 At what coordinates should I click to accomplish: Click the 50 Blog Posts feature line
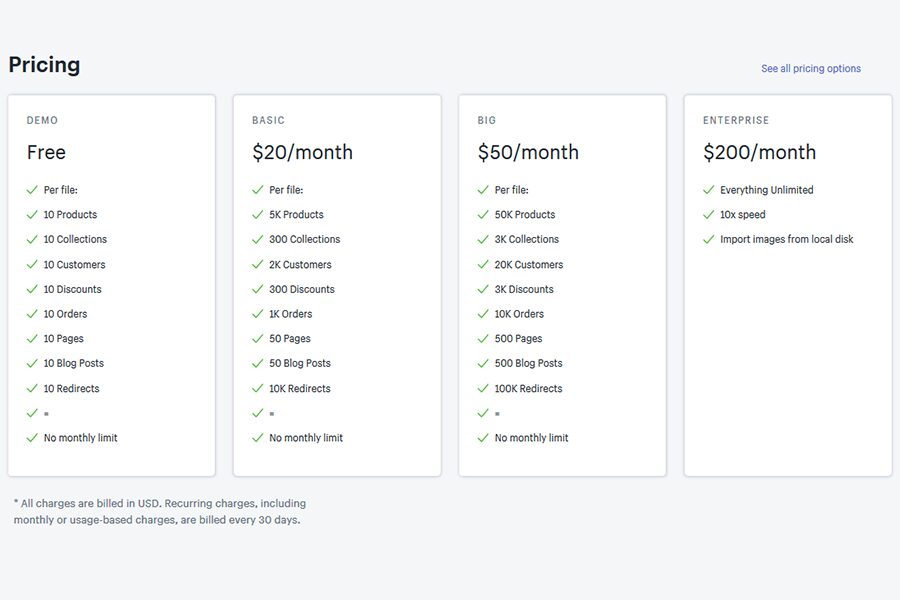(x=300, y=363)
